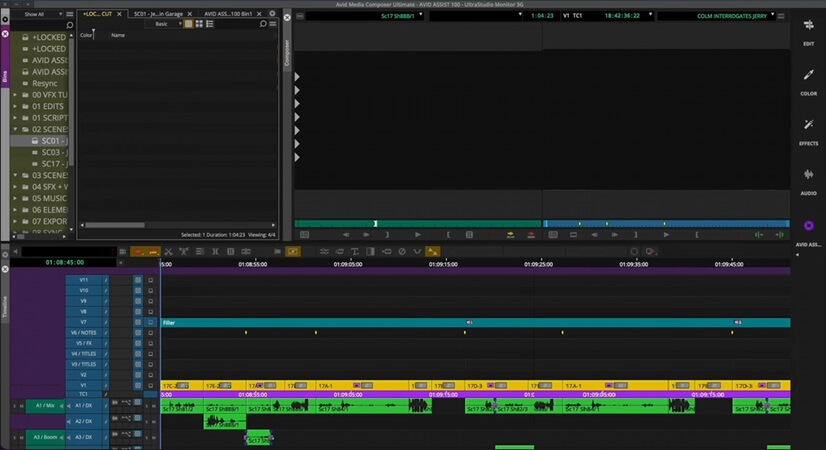
Task: Switch to the SC01 - Je...in Garage tab
Action: pos(158,14)
